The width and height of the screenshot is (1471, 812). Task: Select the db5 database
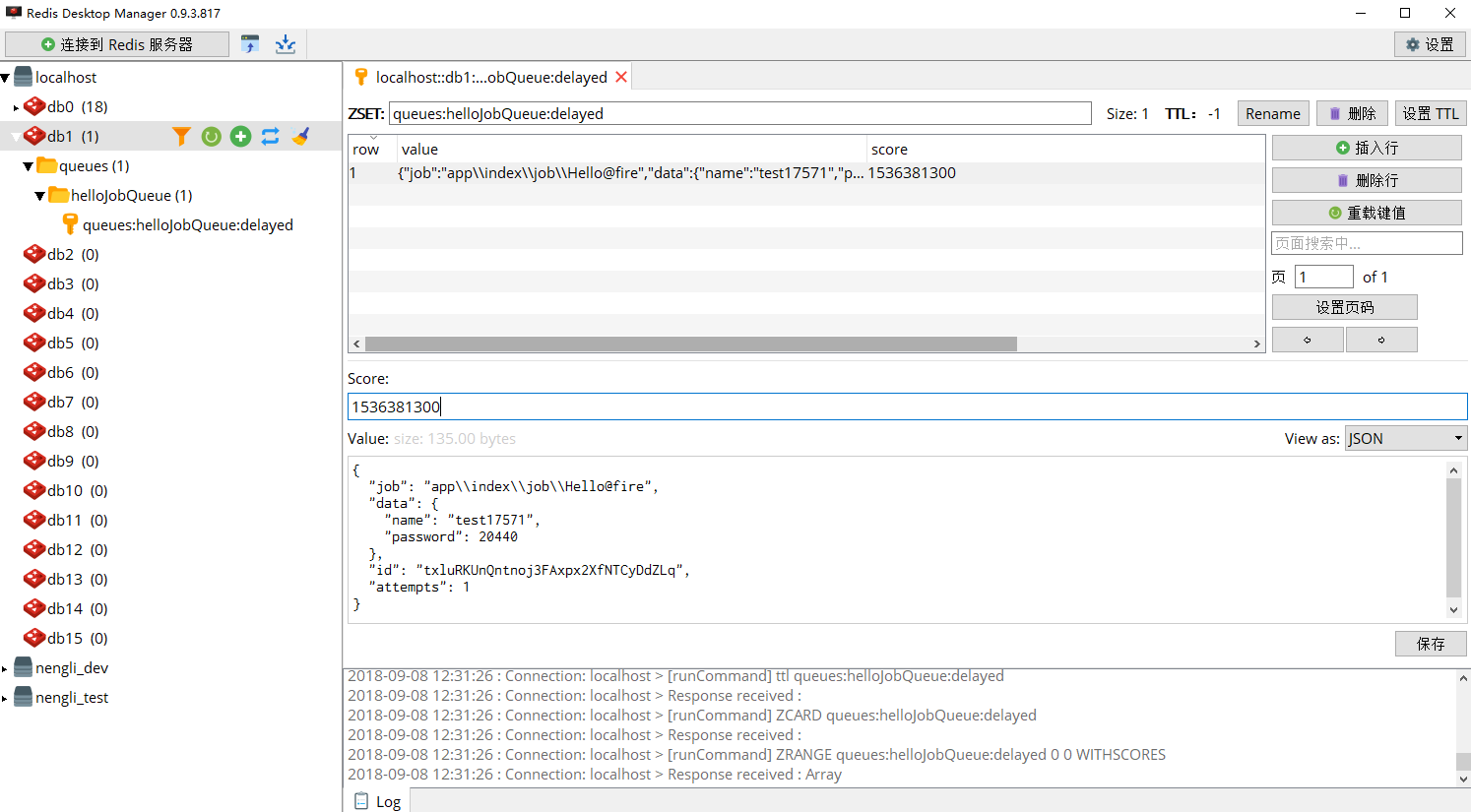pyautogui.click(x=73, y=343)
